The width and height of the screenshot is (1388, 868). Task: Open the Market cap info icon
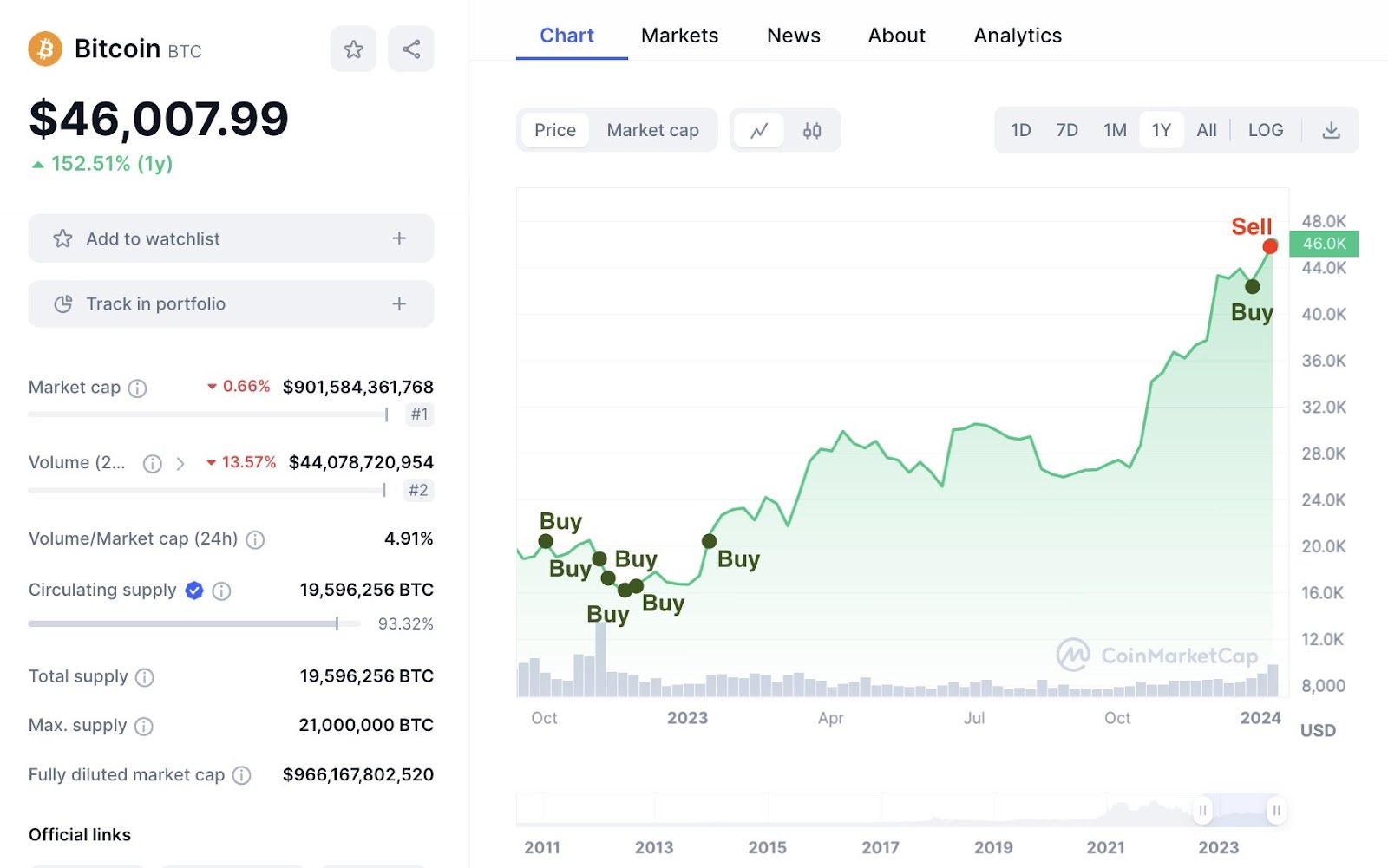coord(137,388)
